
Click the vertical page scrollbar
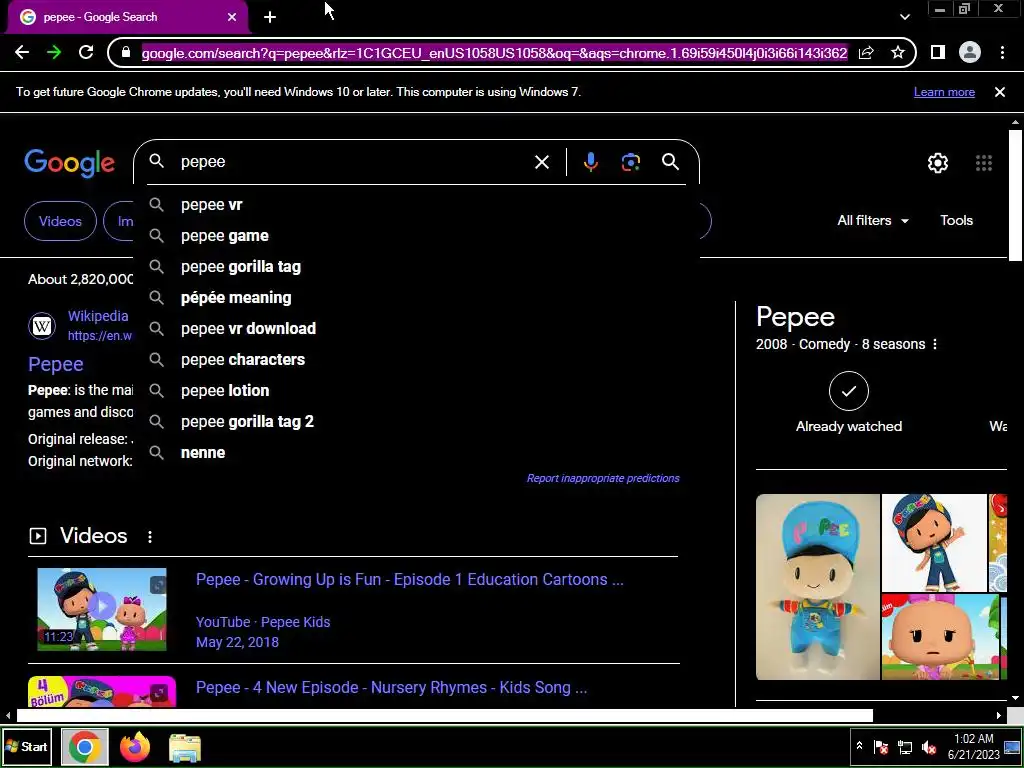[1015, 195]
